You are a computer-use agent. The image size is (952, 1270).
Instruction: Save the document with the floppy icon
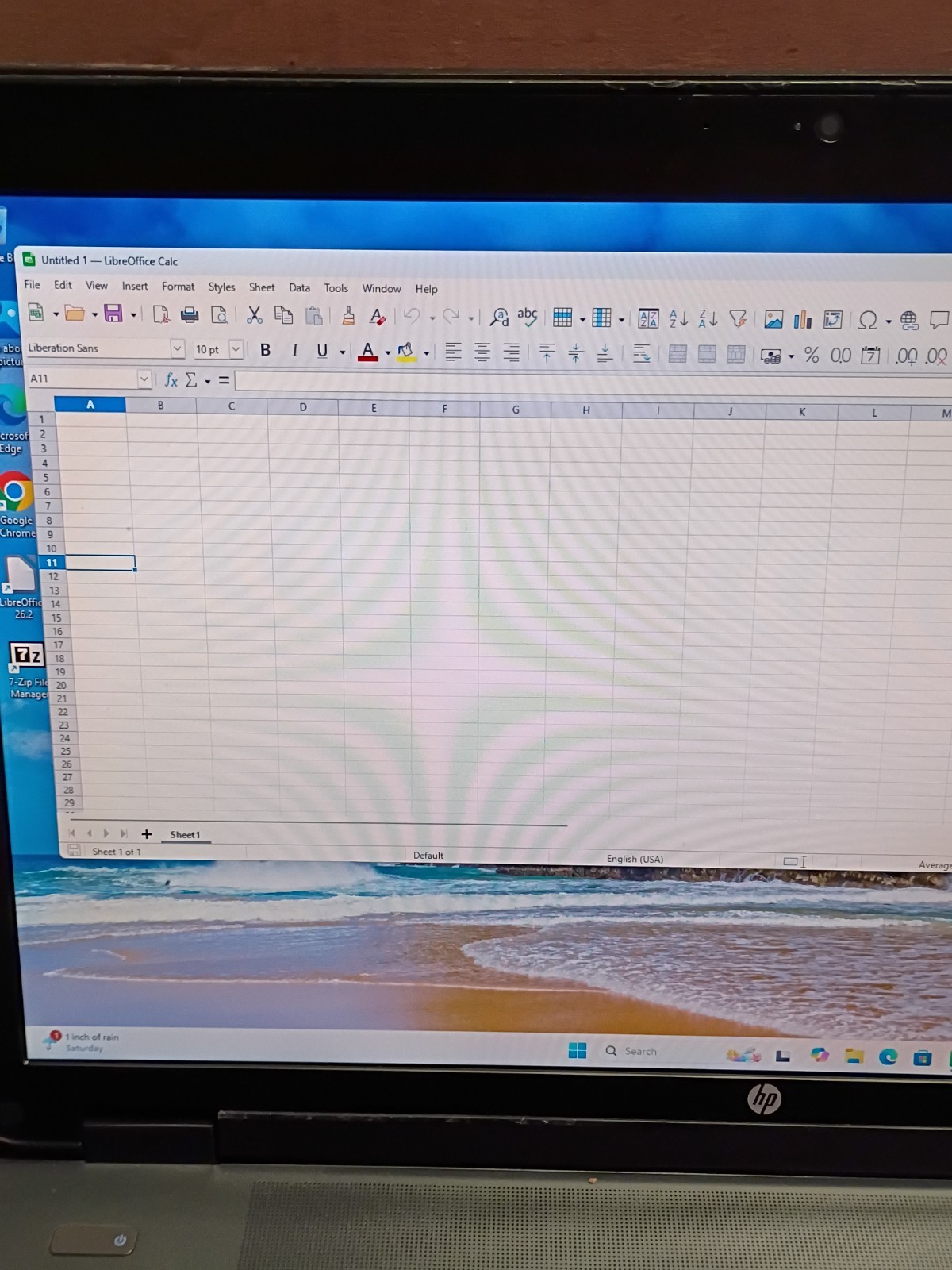click(x=113, y=314)
